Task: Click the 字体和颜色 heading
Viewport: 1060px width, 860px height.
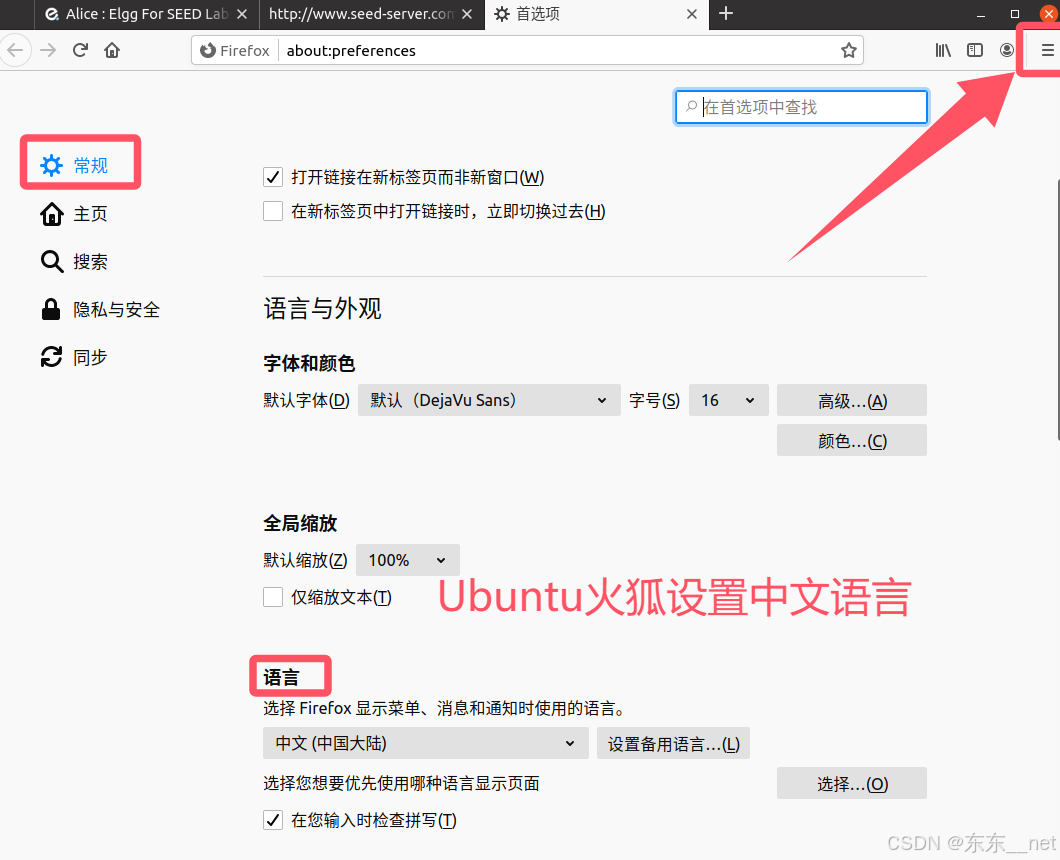Action: point(309,364)
